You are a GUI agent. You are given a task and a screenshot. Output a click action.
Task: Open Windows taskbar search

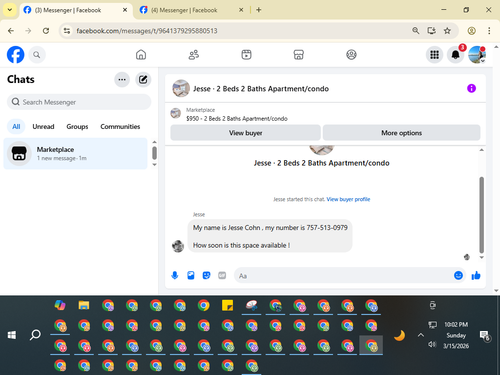coord(35,335)
